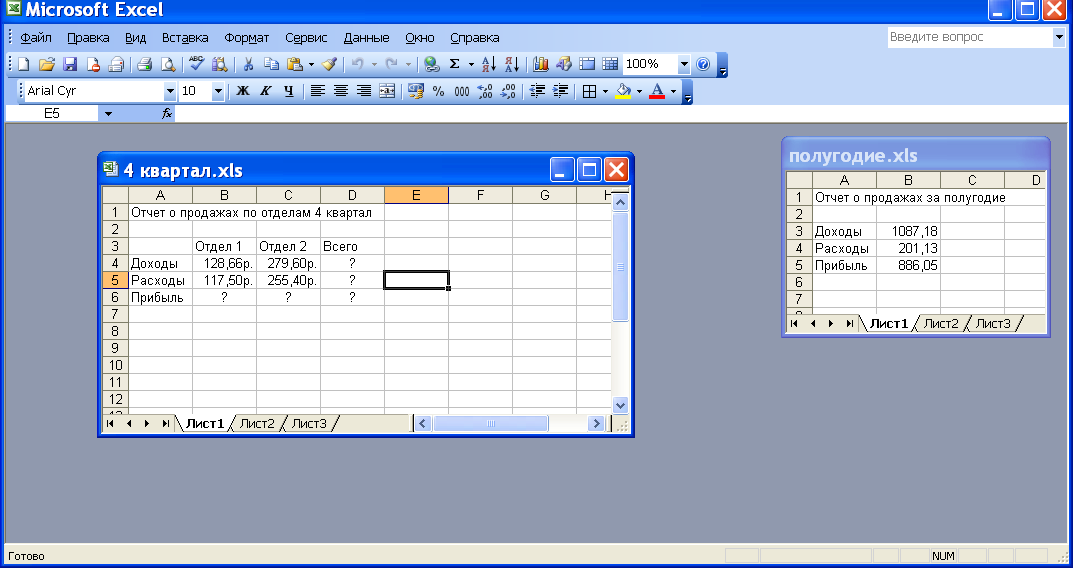Toggle italic К formatting

pyautogui.click(x=266, y=91)
